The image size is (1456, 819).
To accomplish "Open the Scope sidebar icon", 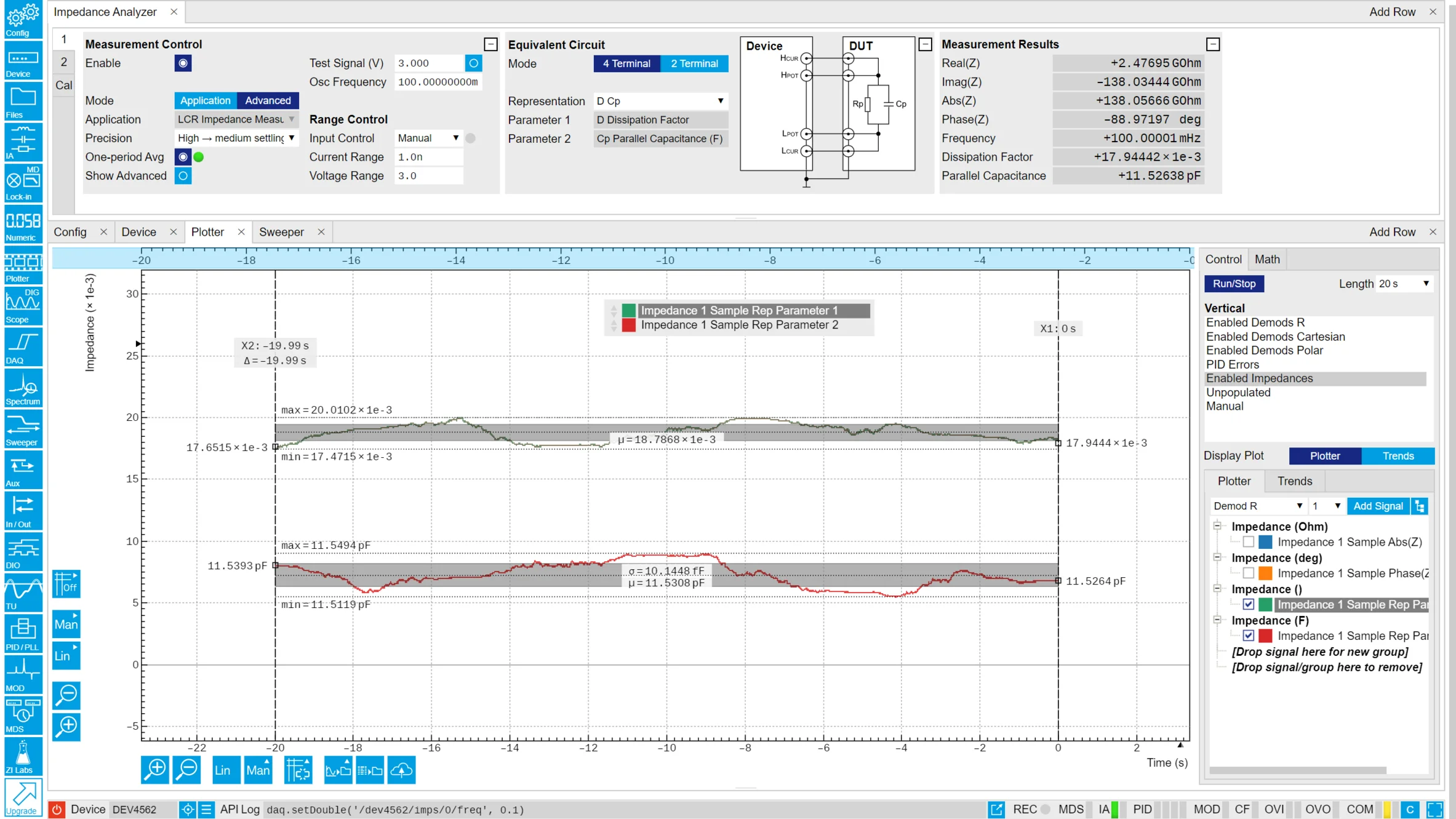I will [x=23, y=306].
